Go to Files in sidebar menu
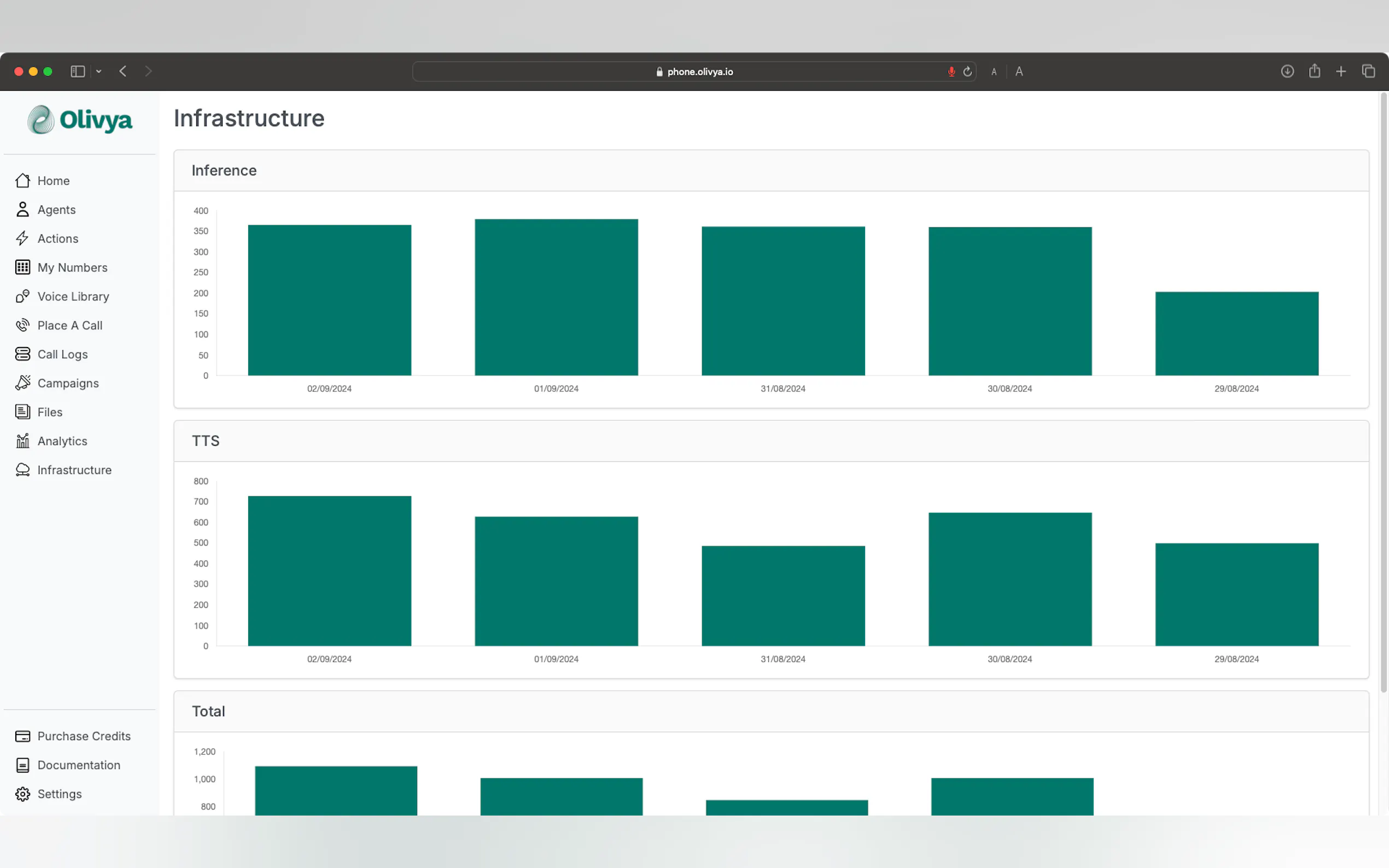 49,412
